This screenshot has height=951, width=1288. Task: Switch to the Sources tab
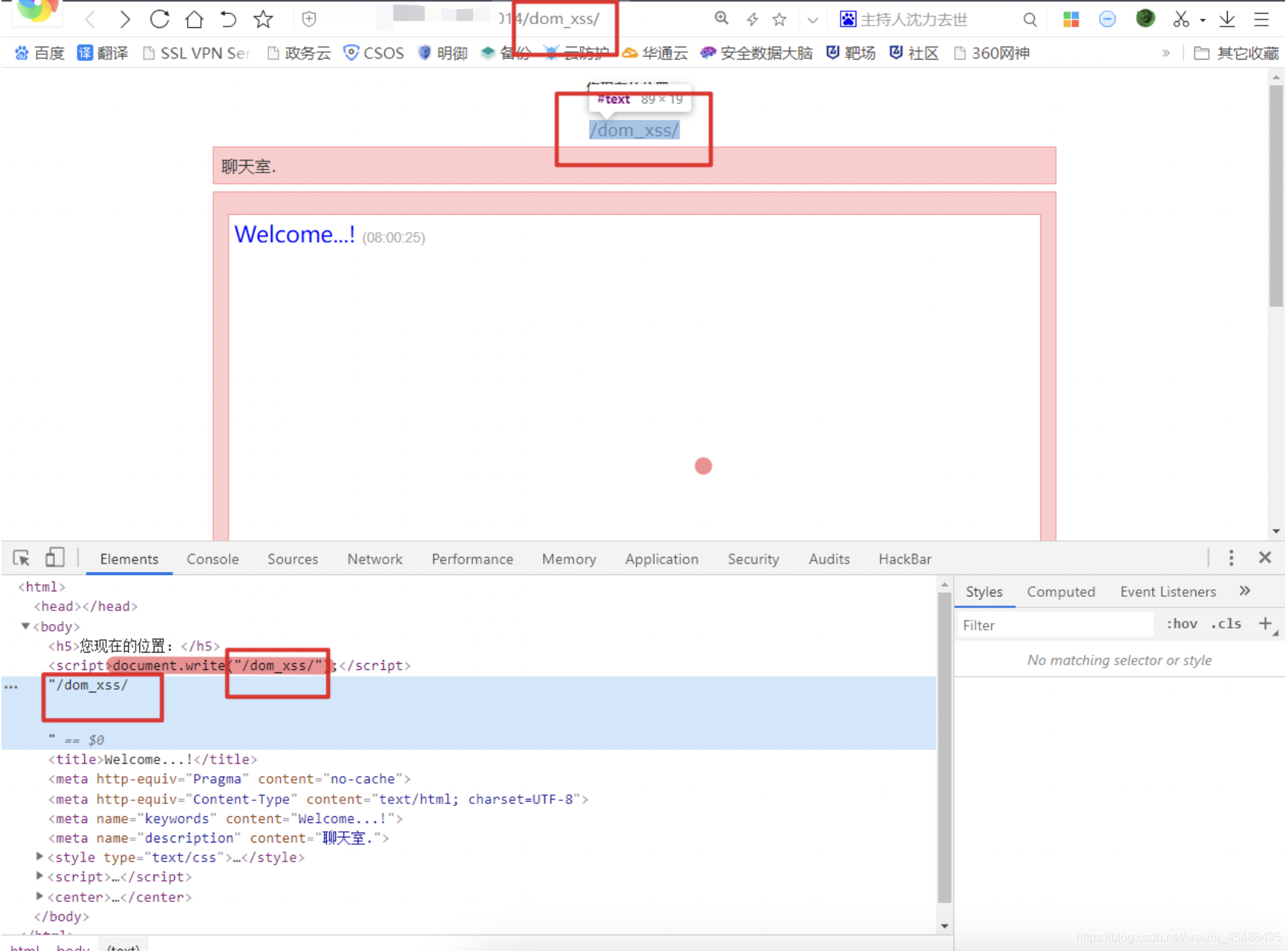click(x=292, y=559)
